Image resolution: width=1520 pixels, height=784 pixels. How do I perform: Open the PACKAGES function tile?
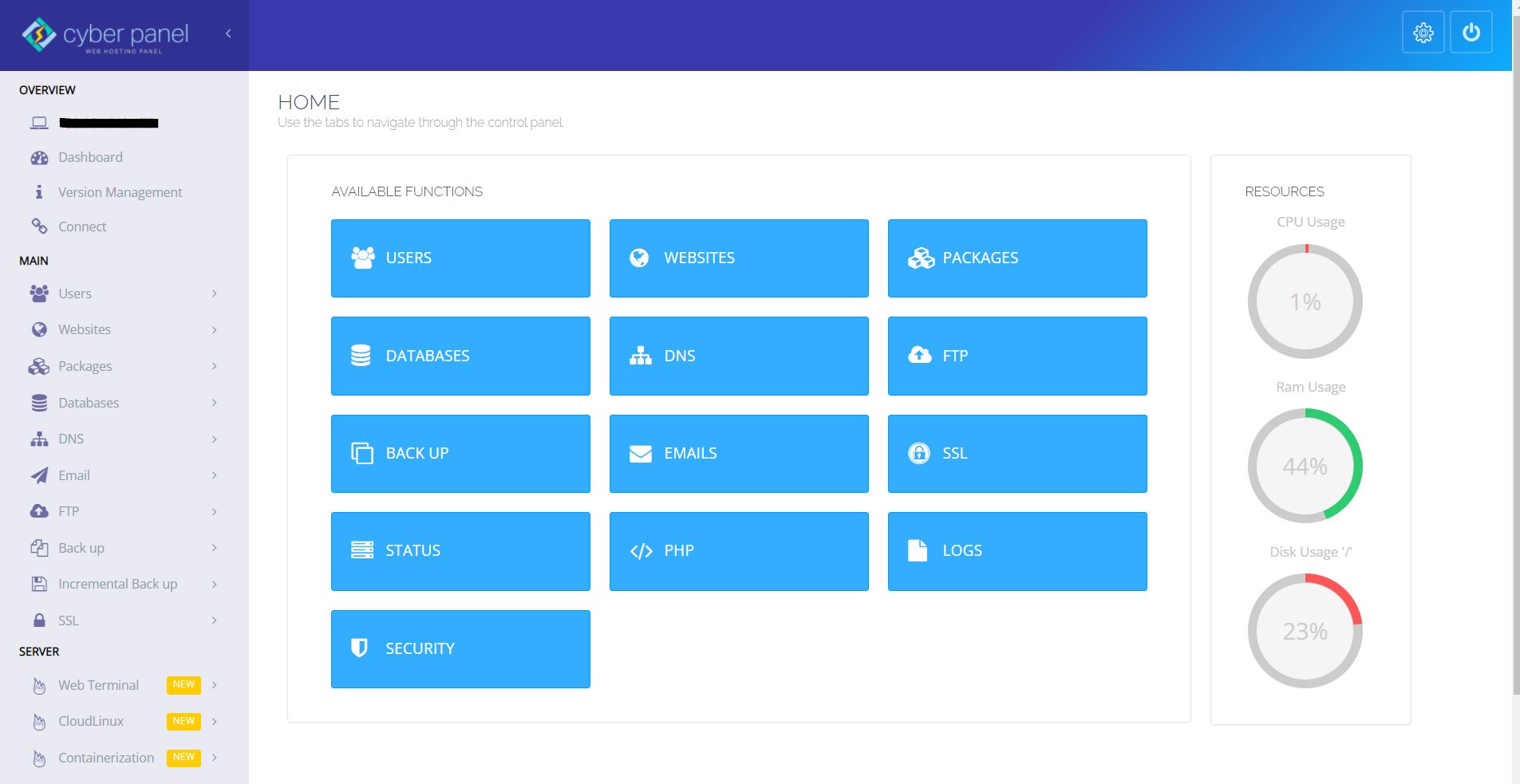click(x=1017, y=258)
